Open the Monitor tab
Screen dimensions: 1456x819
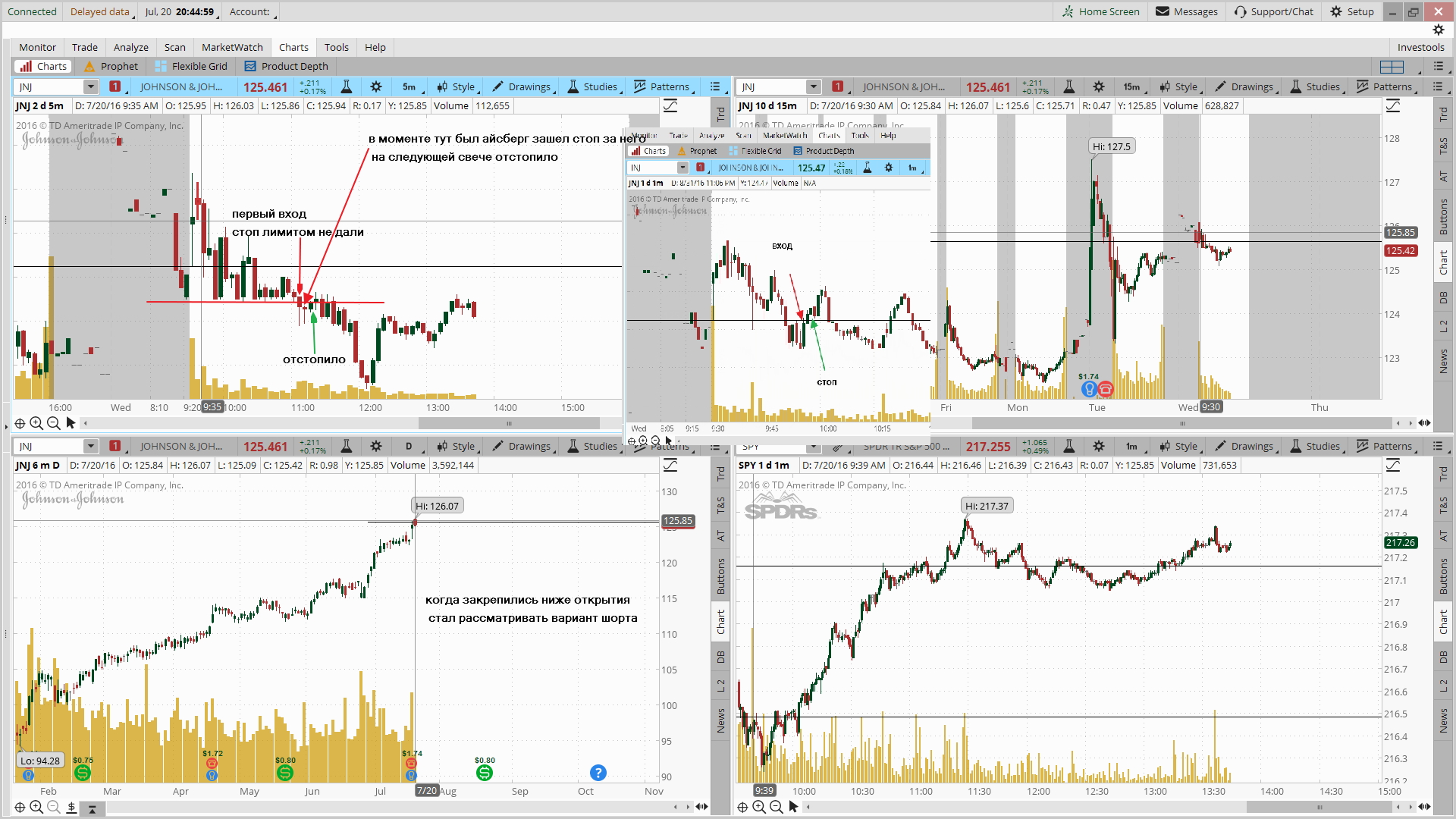(x=37, y=47)
